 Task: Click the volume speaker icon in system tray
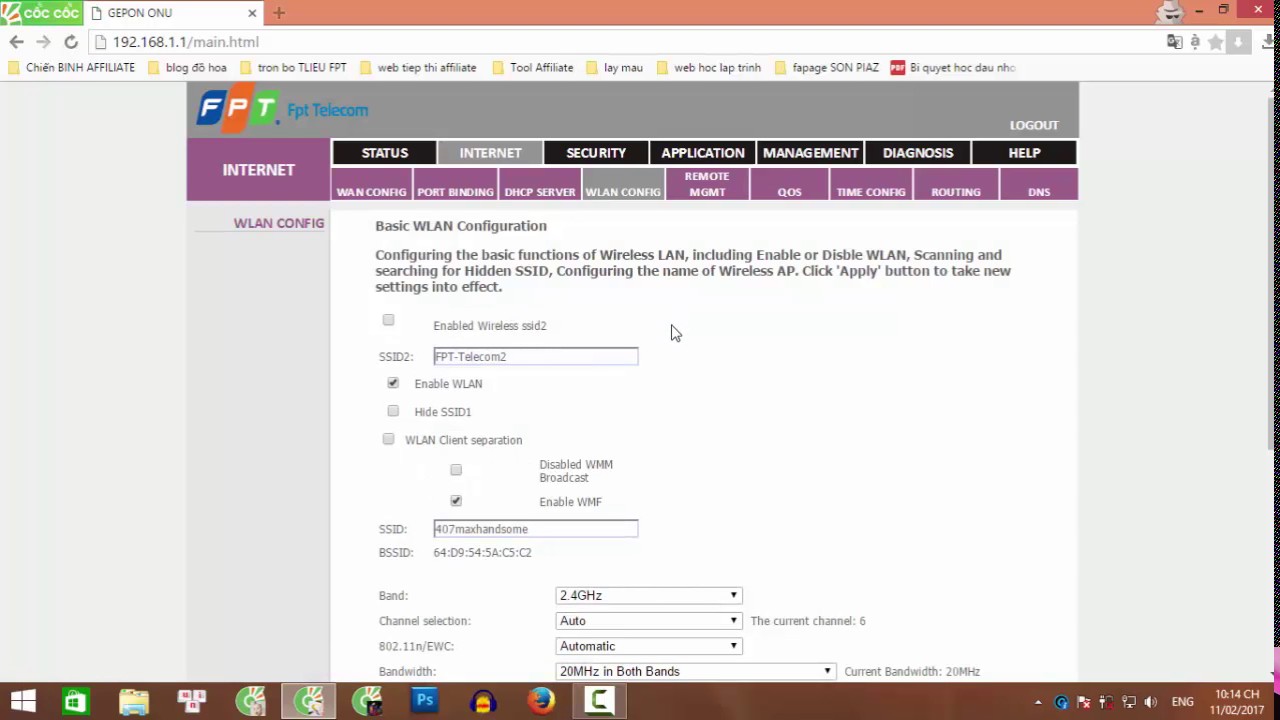(x=1151, y=702)
